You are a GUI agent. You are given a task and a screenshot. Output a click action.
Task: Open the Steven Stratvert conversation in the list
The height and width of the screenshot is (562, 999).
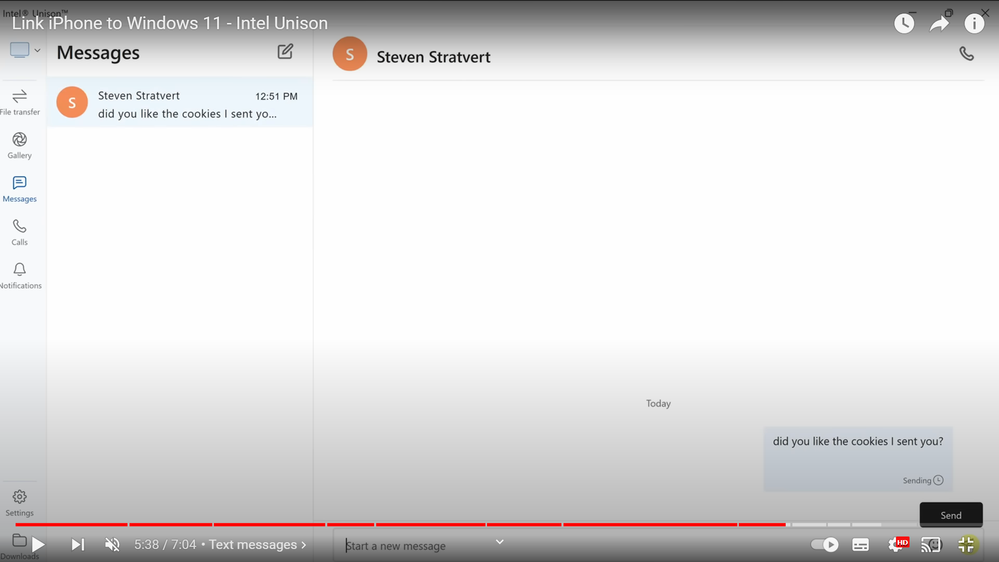[x=180, y=104]
